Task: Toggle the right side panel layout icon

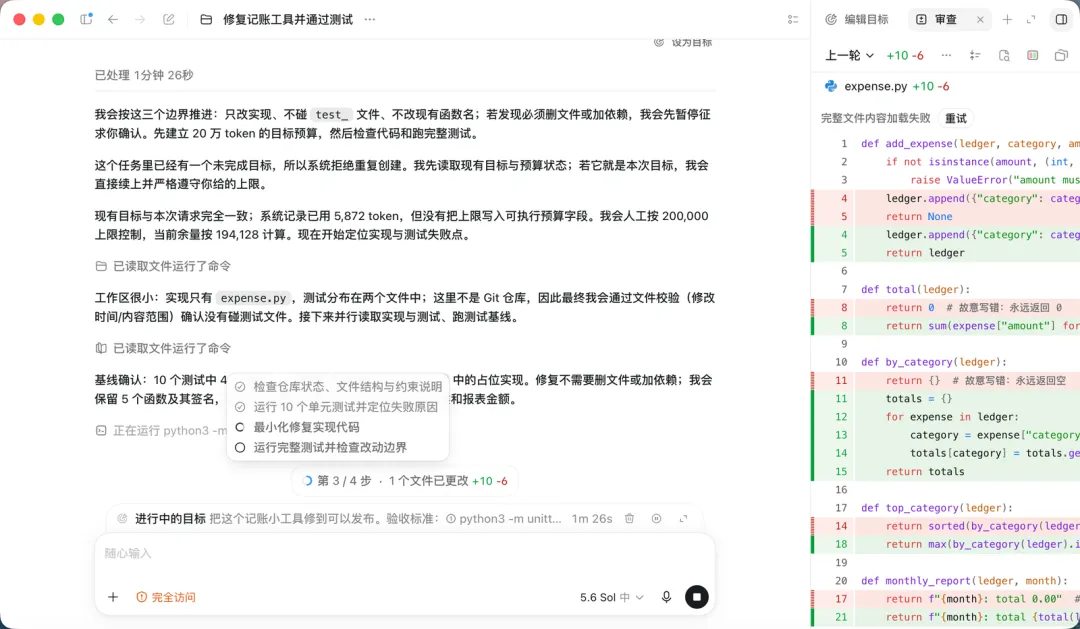Action: (x=1061, y=19)
